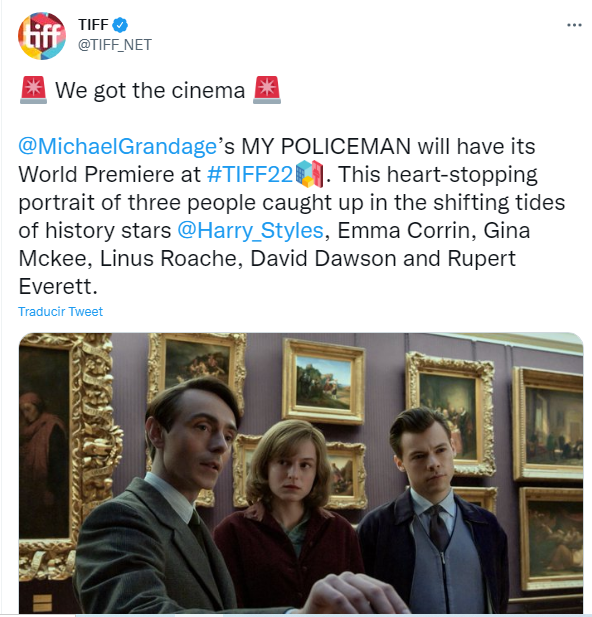Open the tweet's three-dot more menu
The width and height of the screenshot is (592, 617).
pos(574,25)
